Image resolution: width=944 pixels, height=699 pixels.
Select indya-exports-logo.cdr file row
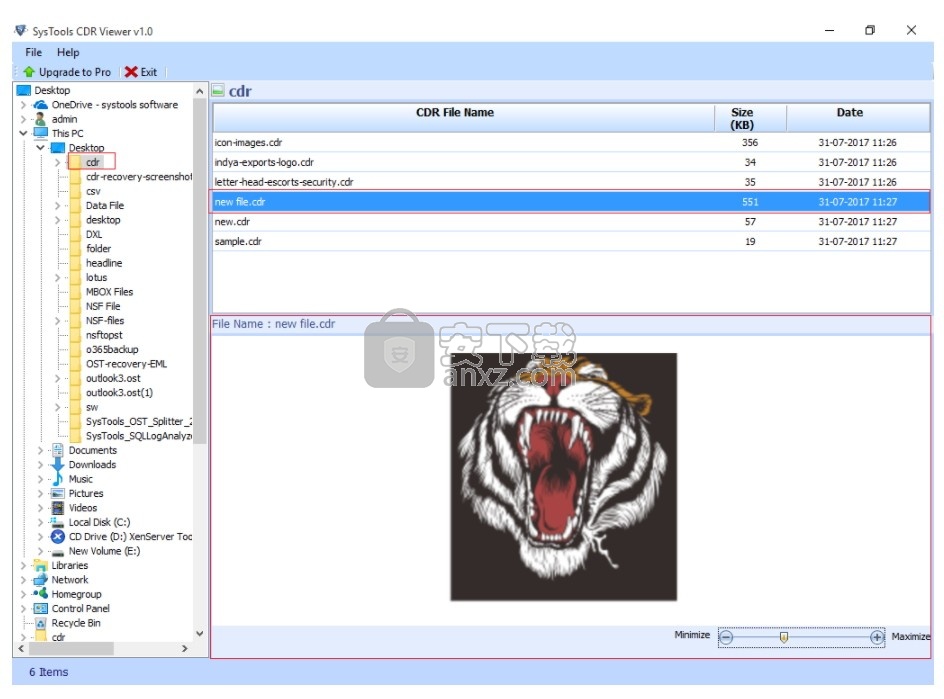[x=571, y=162]
